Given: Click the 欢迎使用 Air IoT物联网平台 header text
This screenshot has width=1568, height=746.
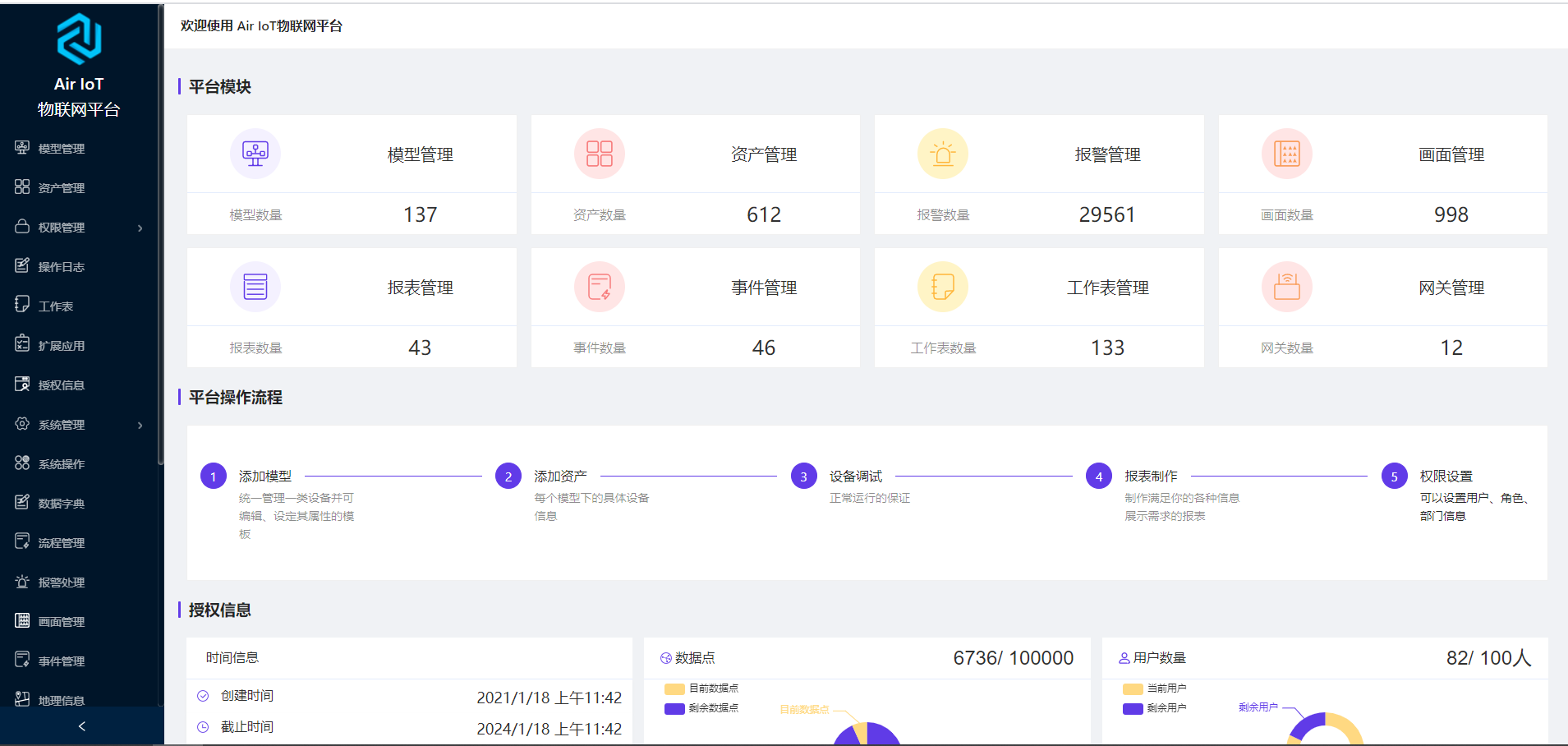Looking at the screenshot, I should (261, 25).
